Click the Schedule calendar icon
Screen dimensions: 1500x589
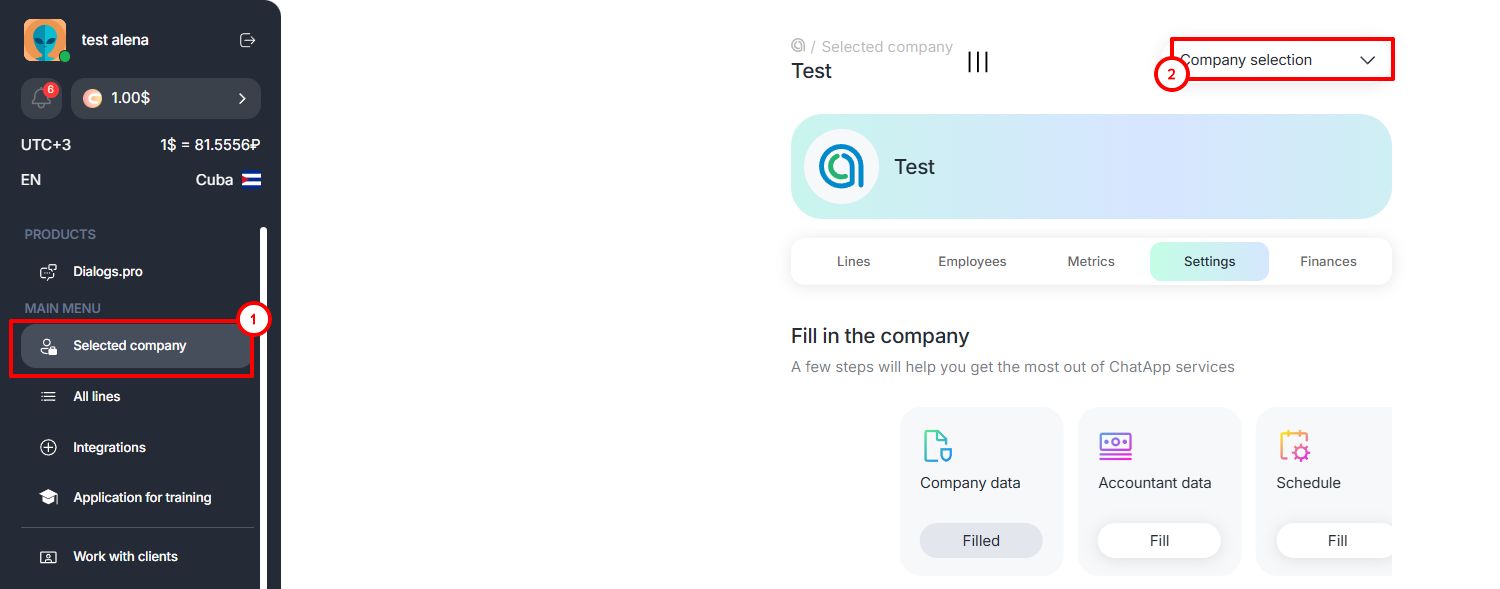click(x=1294, y=446)
